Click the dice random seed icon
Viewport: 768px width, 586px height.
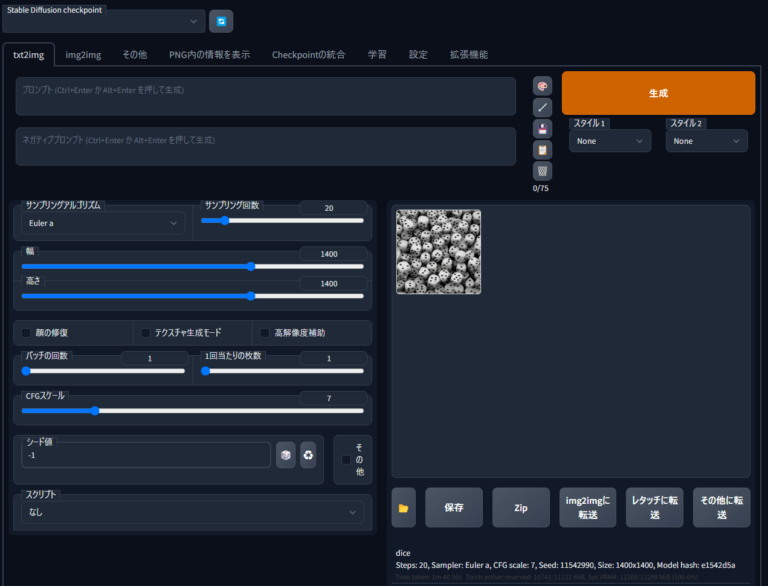coord(286,455)
